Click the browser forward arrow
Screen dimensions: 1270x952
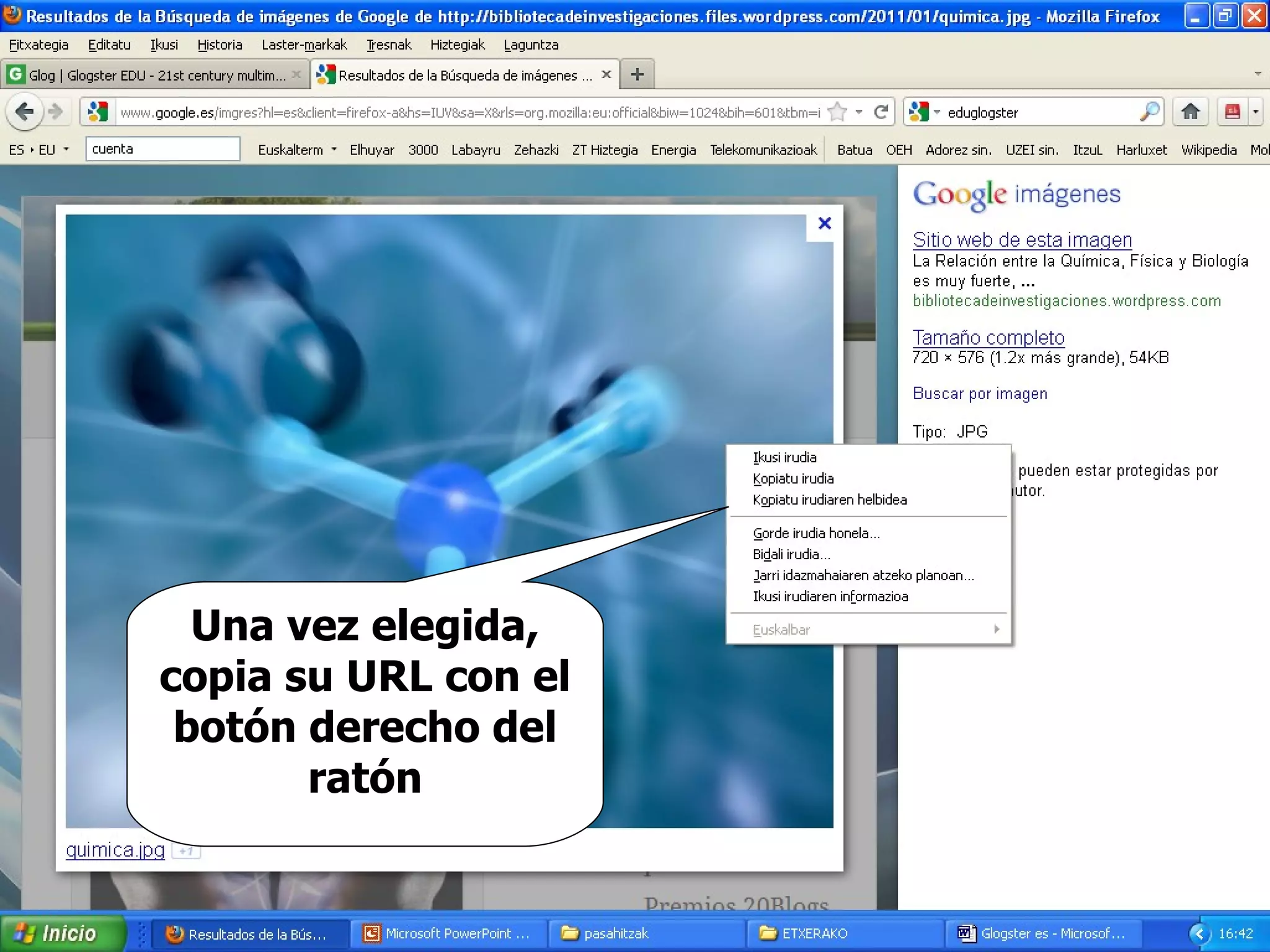point(56,112)
